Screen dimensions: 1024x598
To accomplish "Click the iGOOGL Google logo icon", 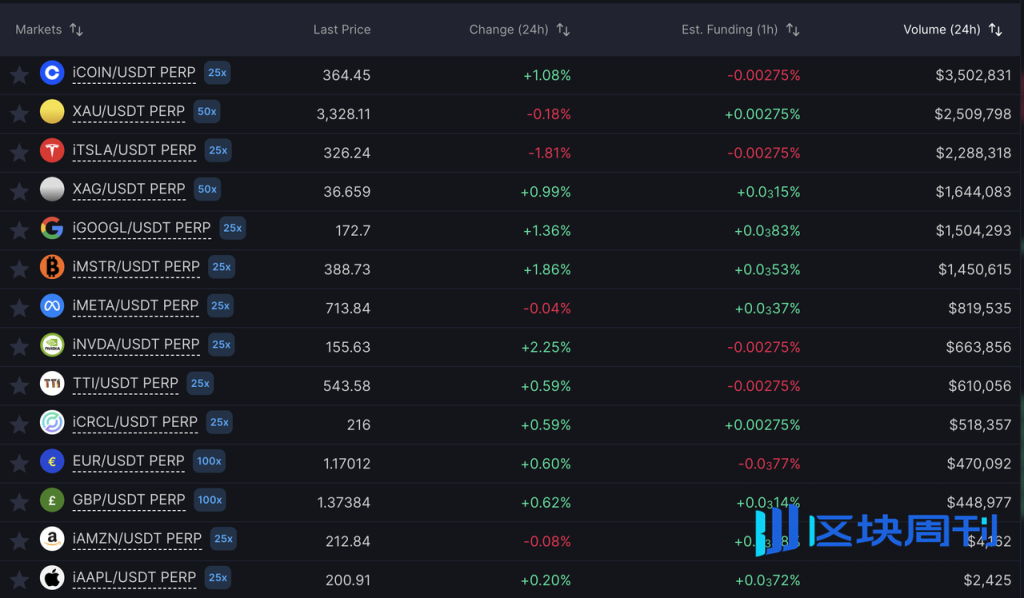I will 52,228.
